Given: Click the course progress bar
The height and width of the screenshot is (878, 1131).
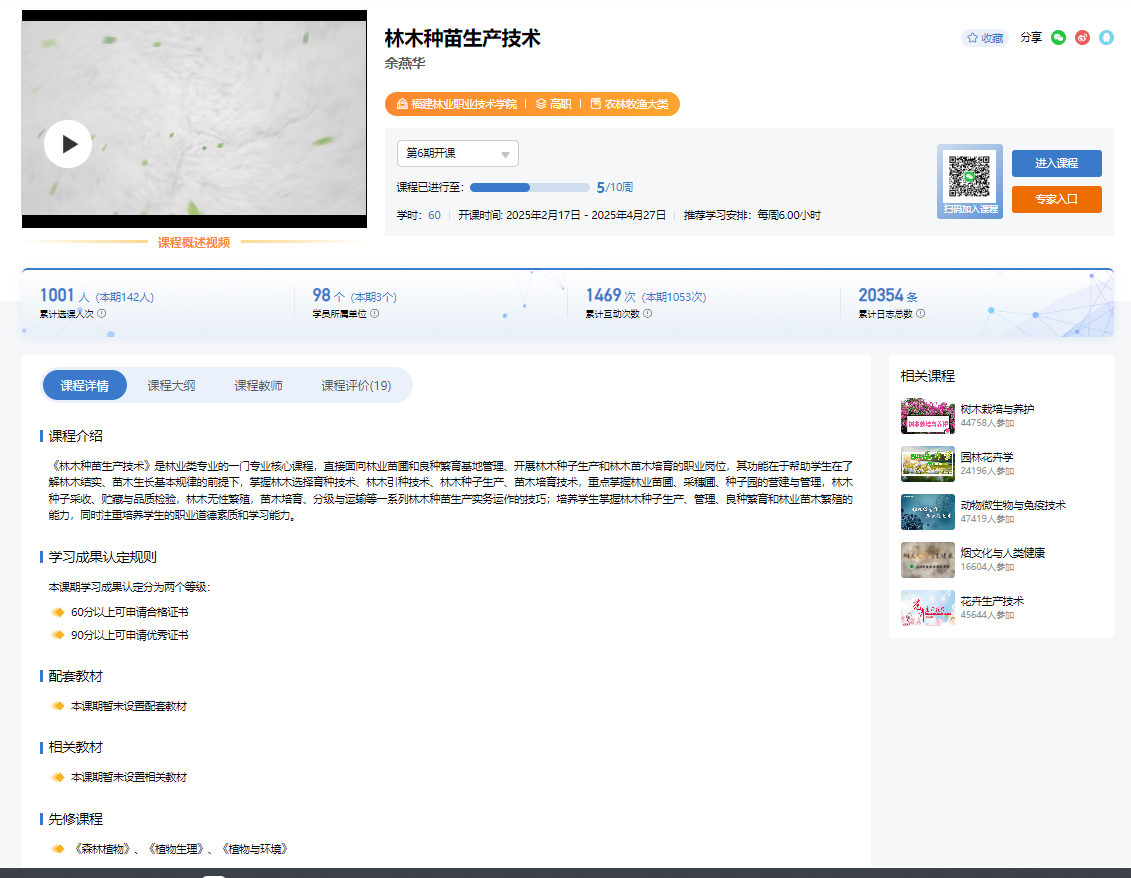Looking at the screenshot, I should click(529, 188).
